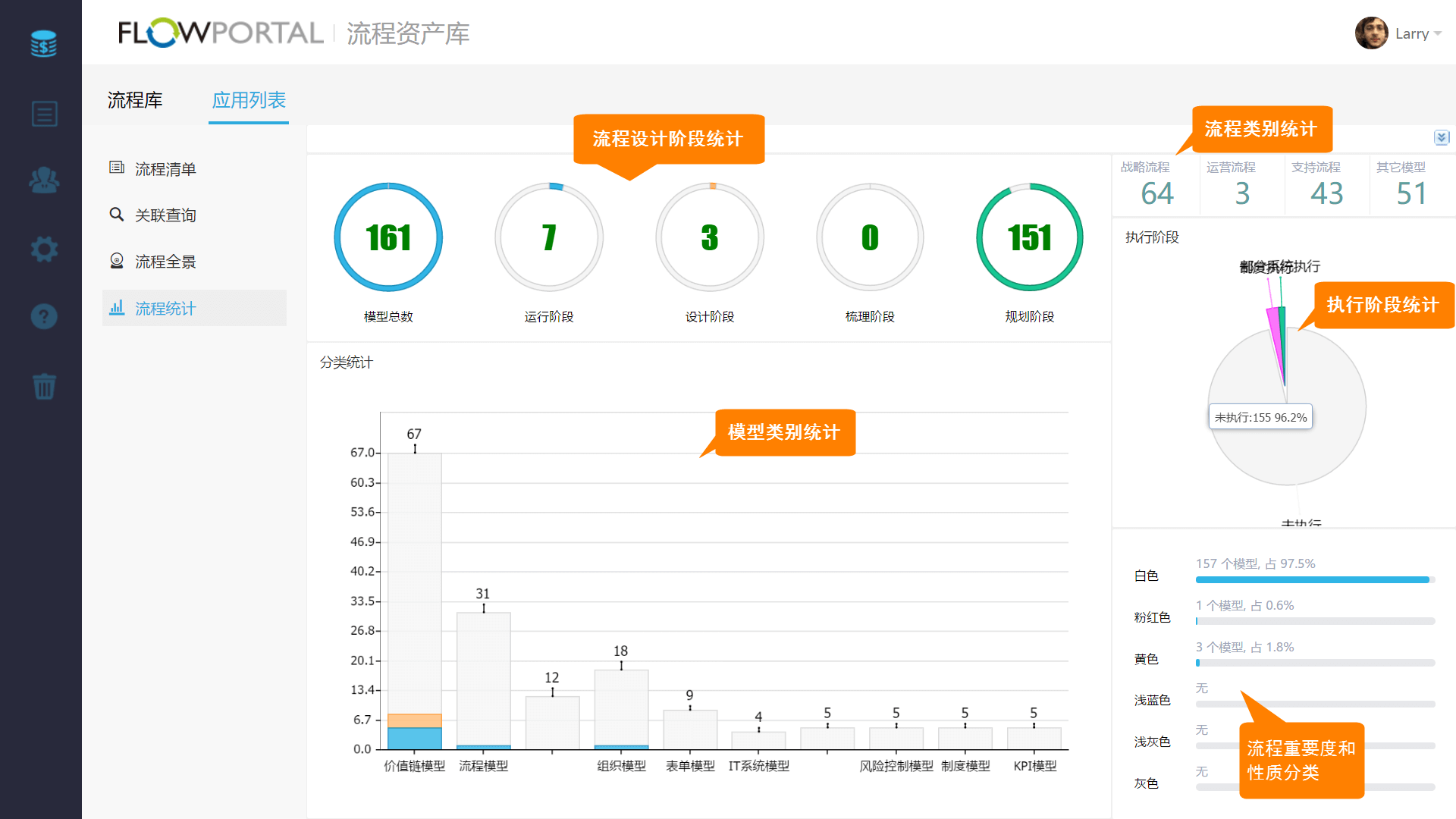Click the database coins sidebar icon
1456x819 pixels.
(43, 44)
